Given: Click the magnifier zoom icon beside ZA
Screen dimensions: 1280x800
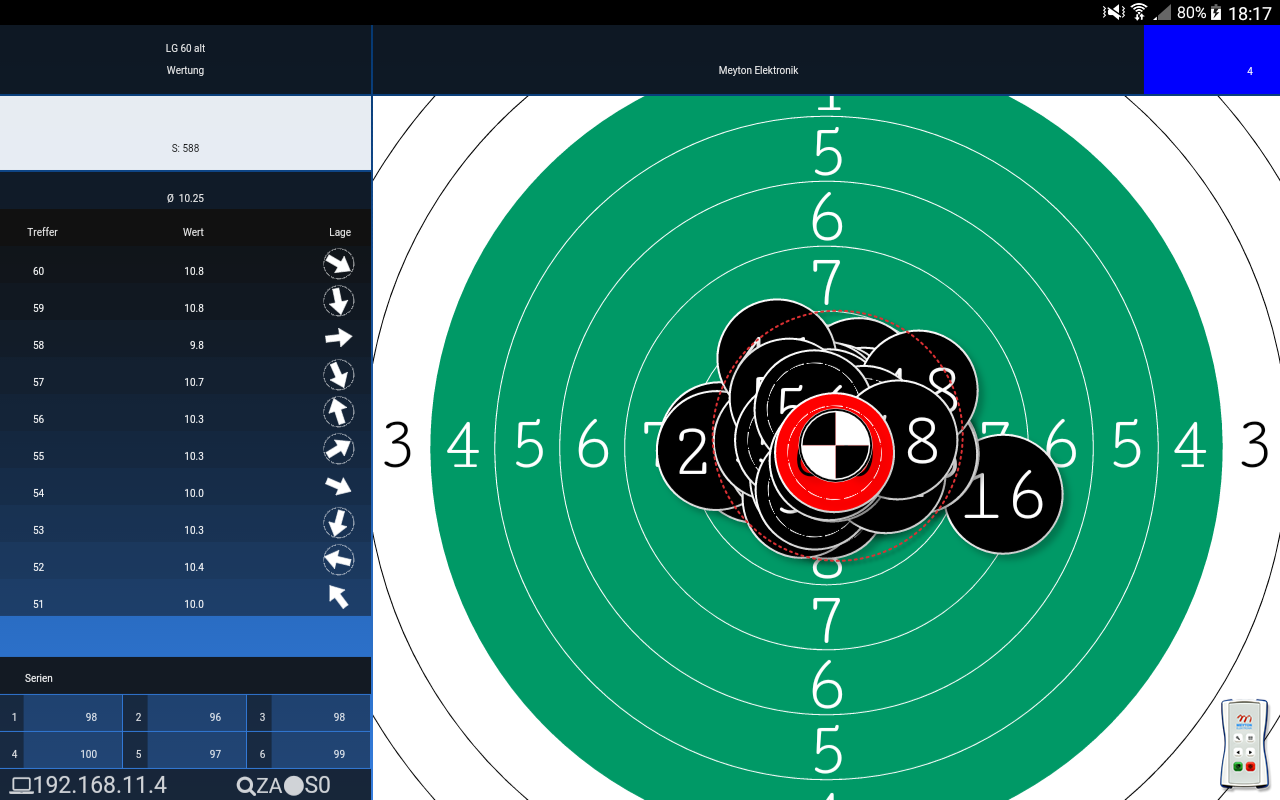Looking at the screenshot, I should 245,786.
